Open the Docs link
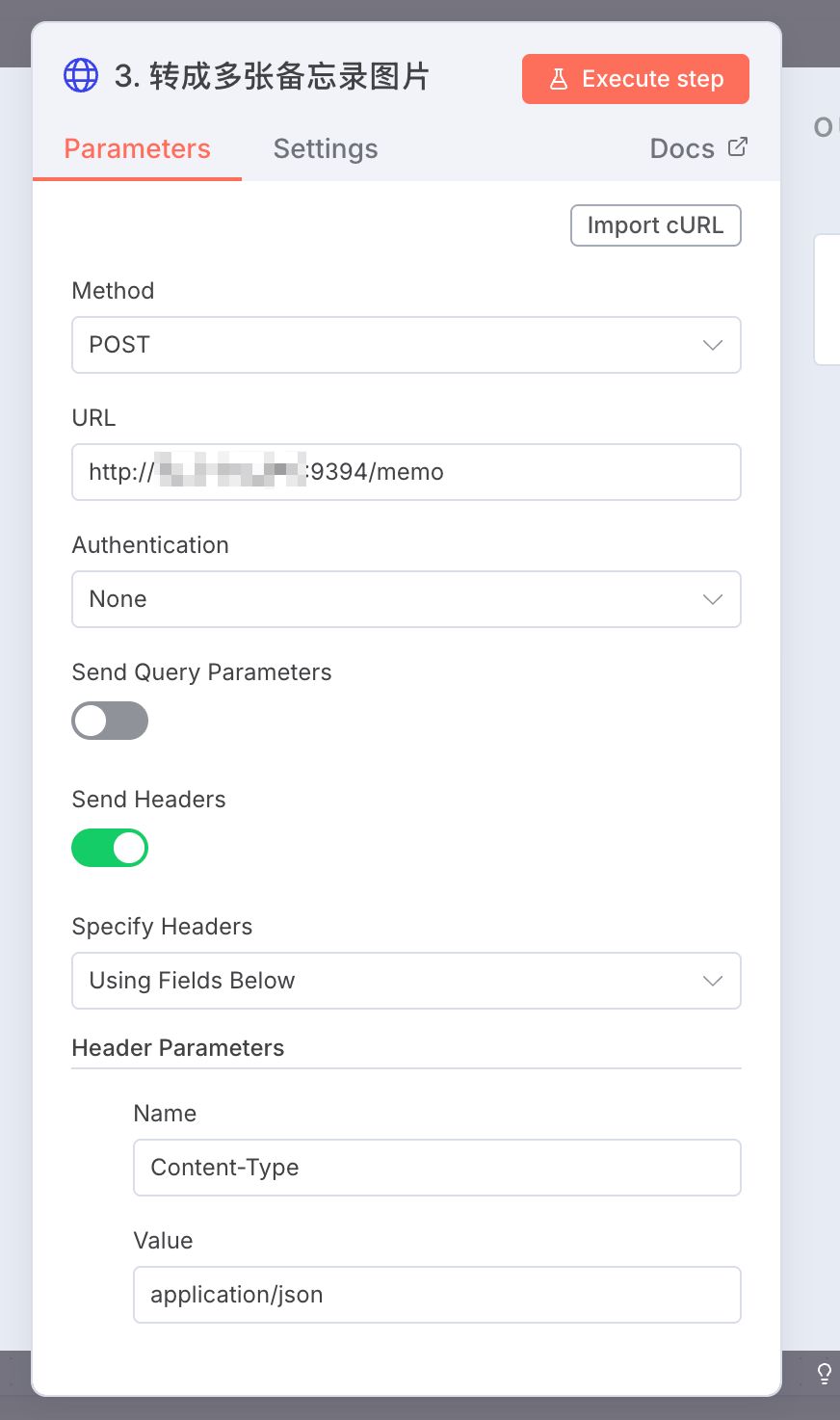 681,148
